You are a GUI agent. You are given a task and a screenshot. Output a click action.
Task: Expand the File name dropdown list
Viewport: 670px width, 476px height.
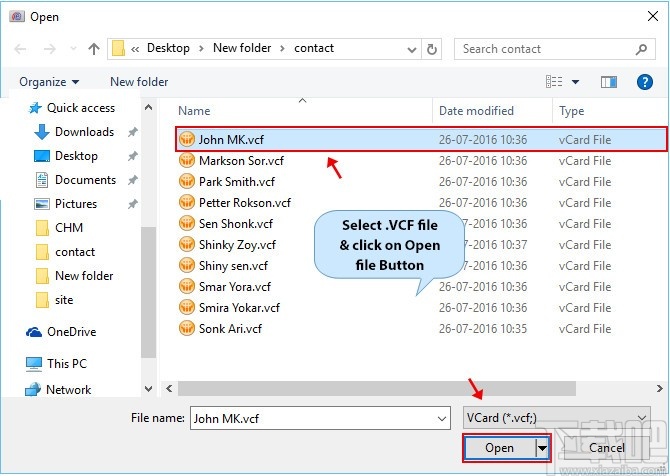[x=442, y=419]
